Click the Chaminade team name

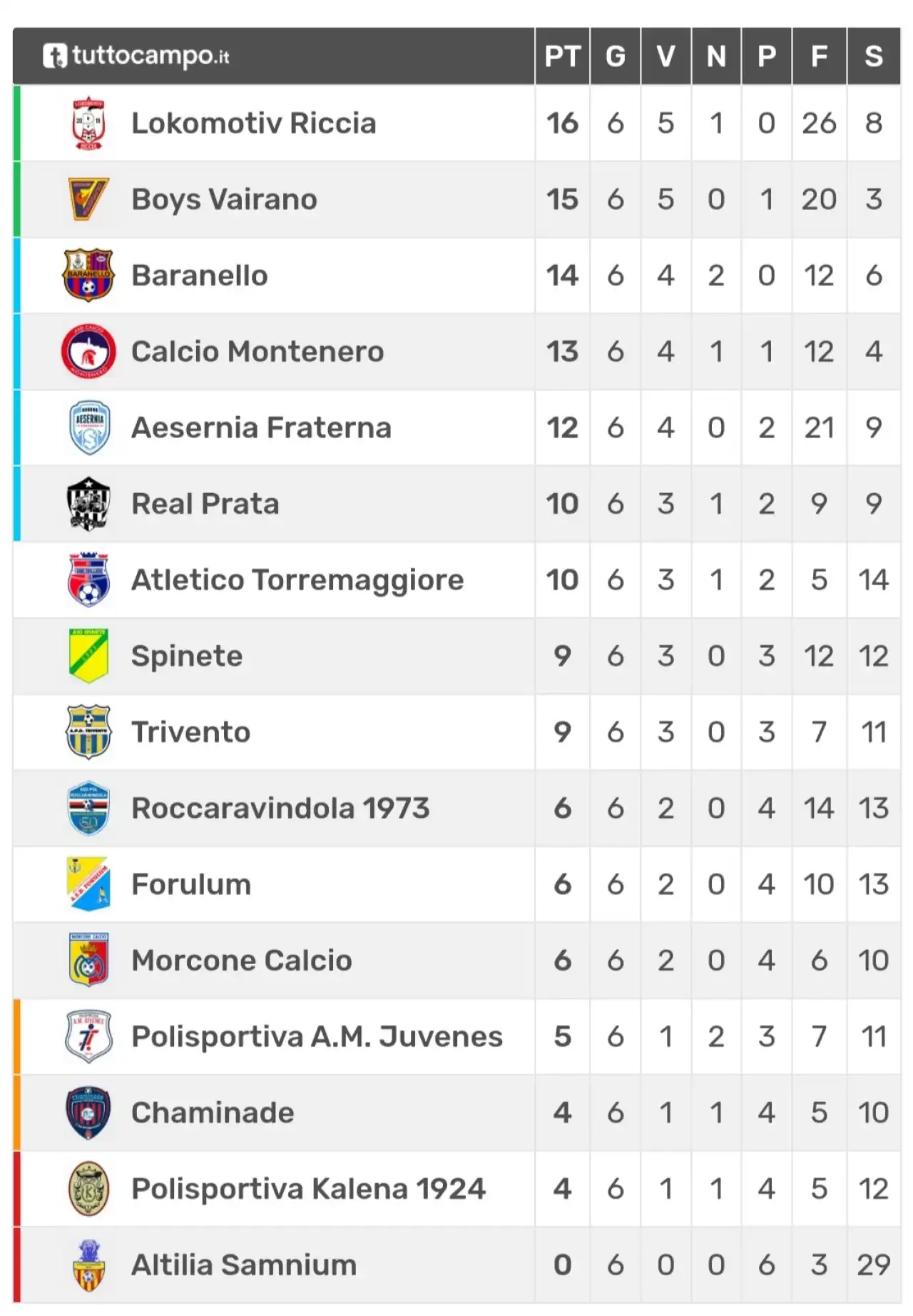pos(213,1113)
